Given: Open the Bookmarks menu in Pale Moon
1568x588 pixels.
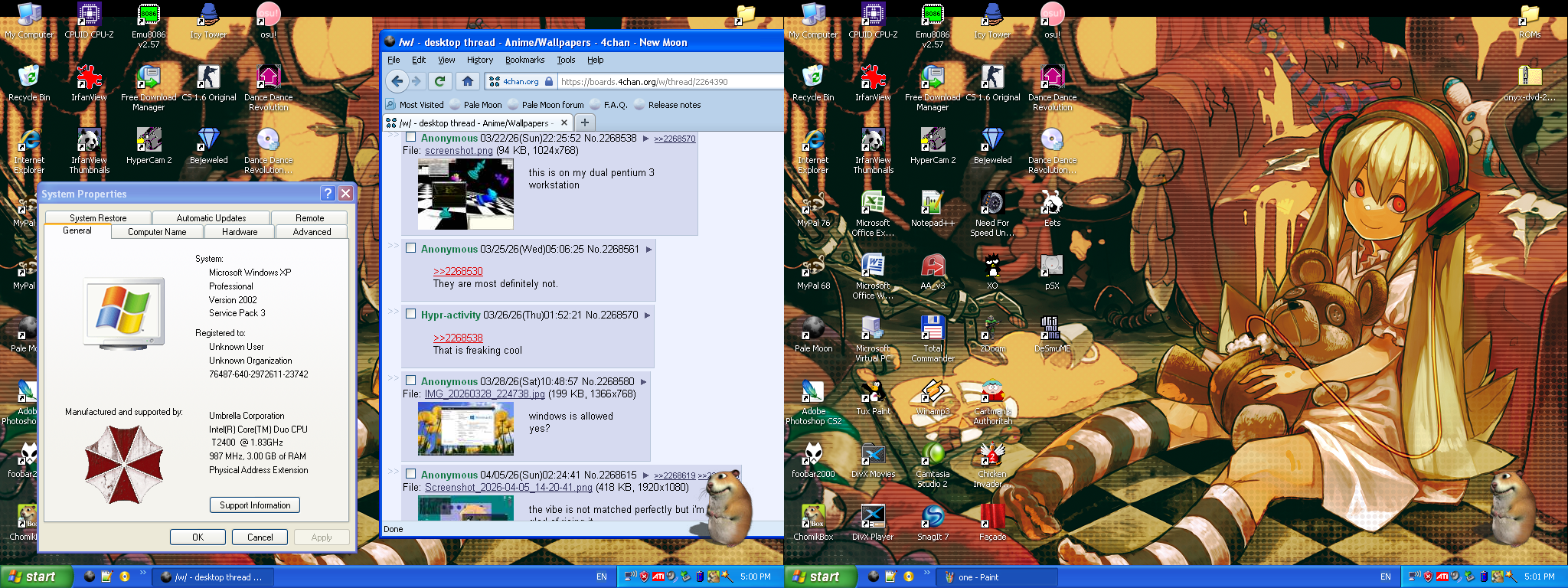Looking at the screenshot, I should coord(524,60).
